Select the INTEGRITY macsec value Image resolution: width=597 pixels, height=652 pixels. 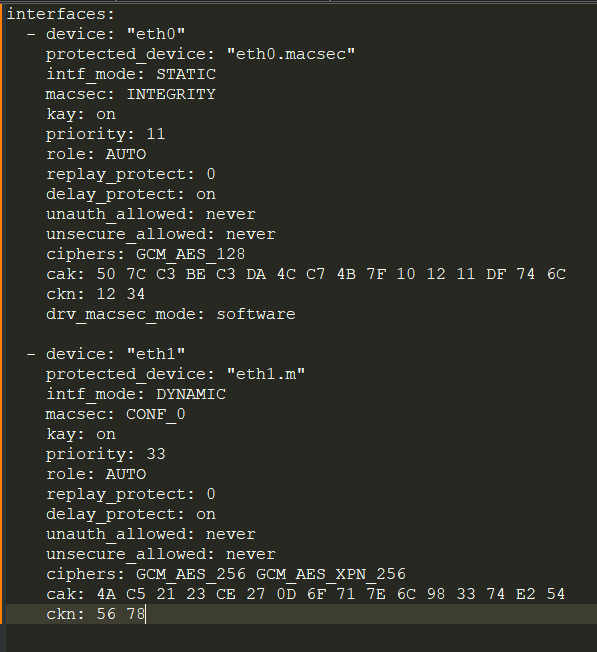171,94
